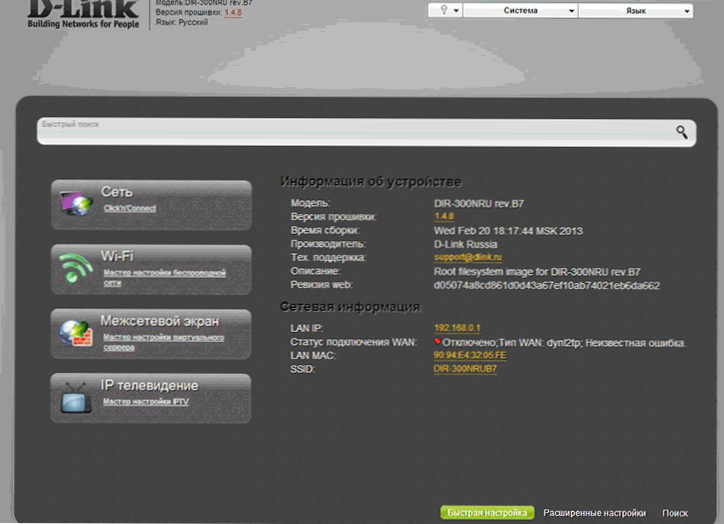724x524 pixels.
Task: Click the red WAN status indicator dot
Action: [437, 342]
